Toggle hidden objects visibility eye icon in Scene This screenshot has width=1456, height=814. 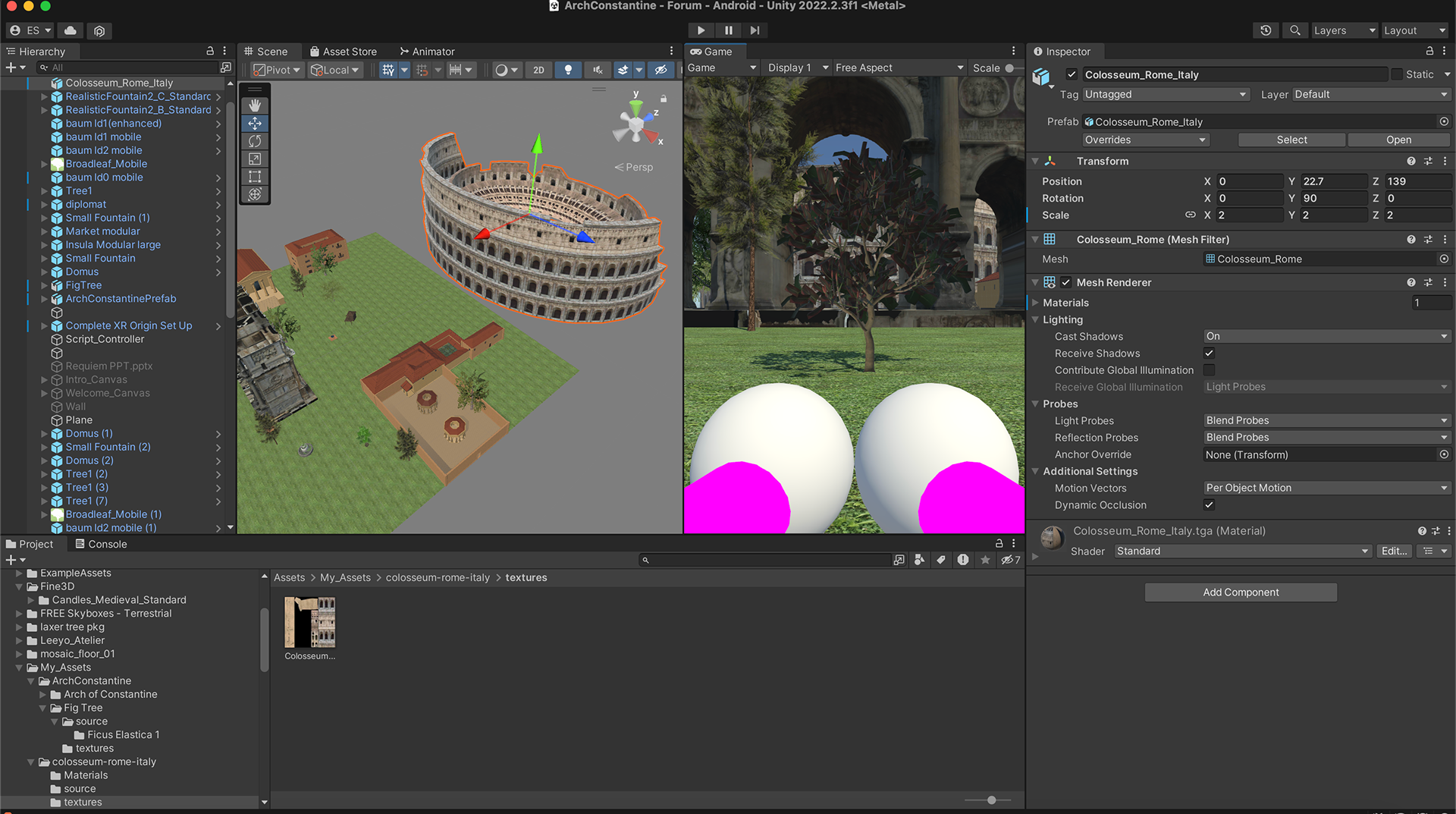coord(661,70)
